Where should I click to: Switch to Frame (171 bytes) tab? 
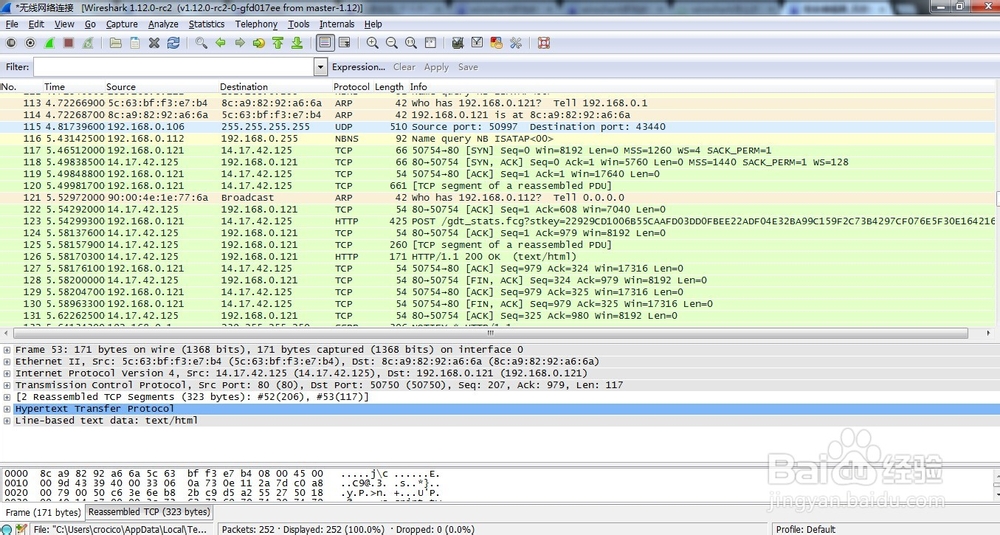43,513
